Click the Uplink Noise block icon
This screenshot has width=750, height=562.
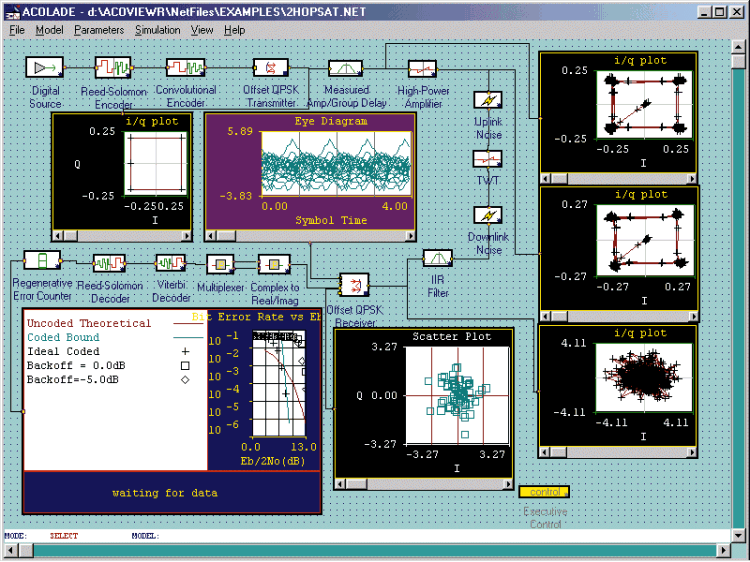pos(487,100)
